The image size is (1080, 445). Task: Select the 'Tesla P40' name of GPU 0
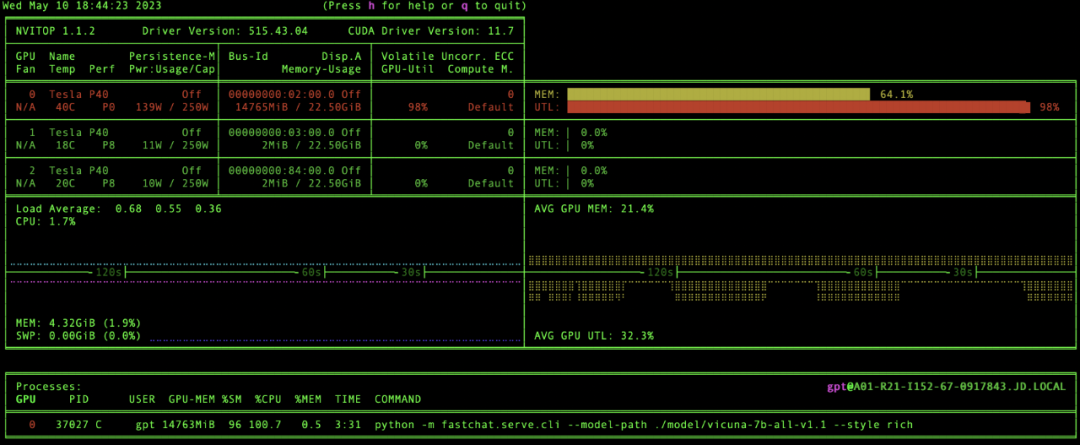79,94
